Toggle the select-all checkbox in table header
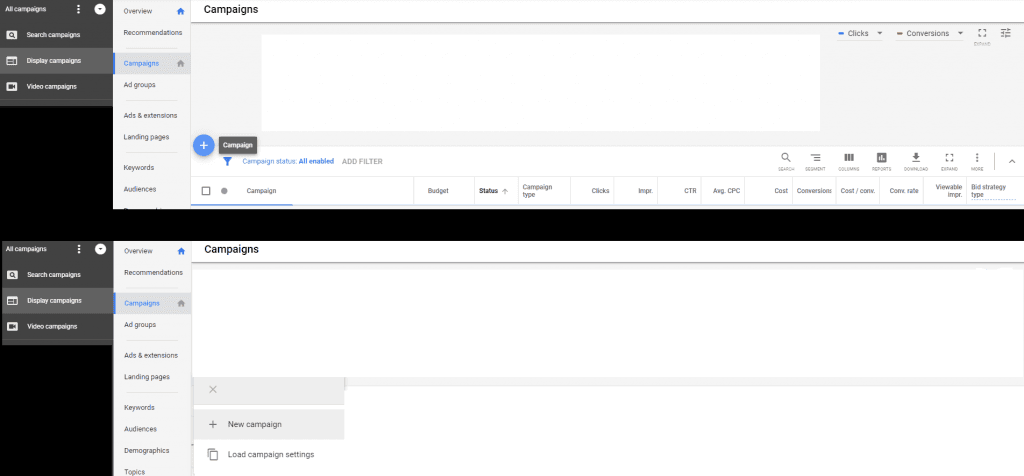The width and height of the screenshot is (1024, 476). pos(206,191)
